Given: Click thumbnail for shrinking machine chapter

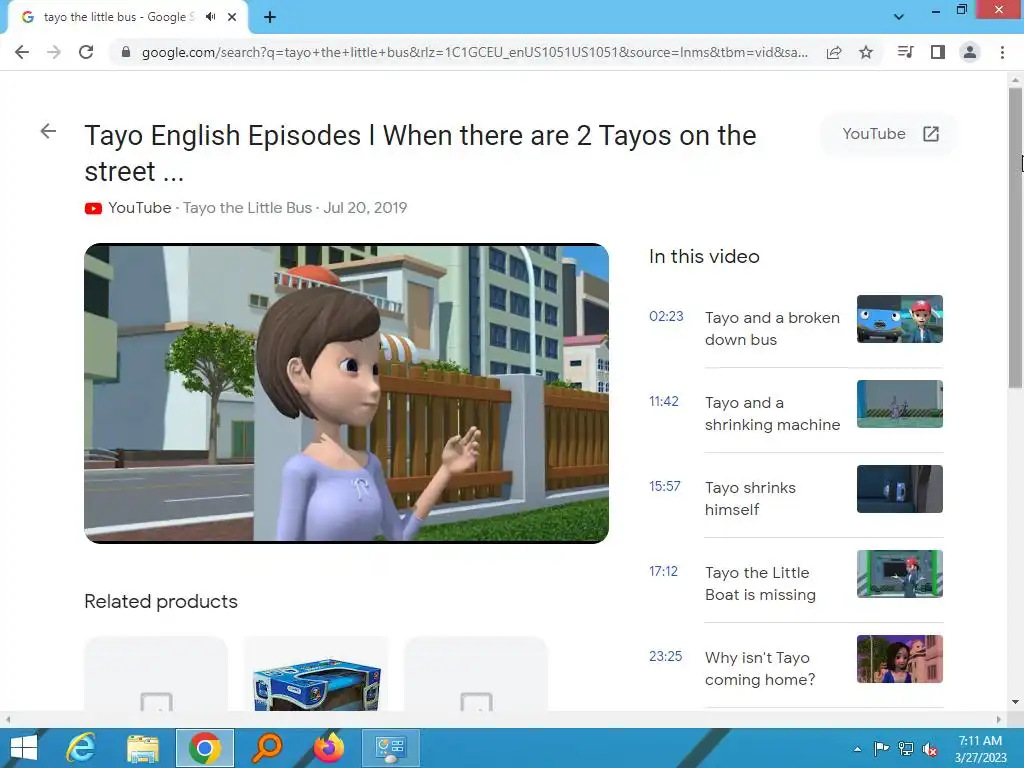Looking at the screenshot, I should tap(900, 404).
